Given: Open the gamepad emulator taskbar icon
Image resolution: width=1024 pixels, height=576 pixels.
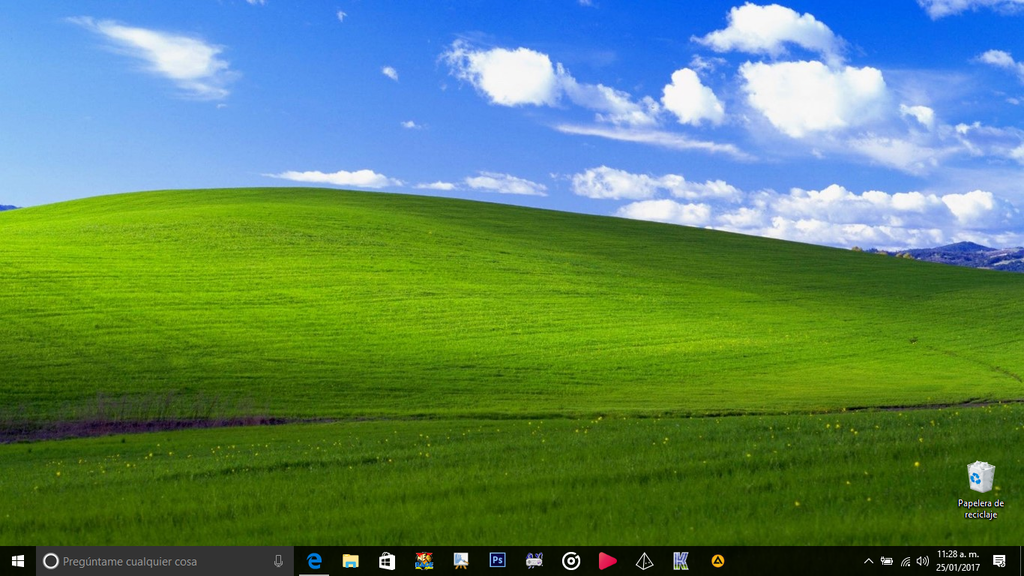Looking at the screenshot, I should [x=534, y=561].
